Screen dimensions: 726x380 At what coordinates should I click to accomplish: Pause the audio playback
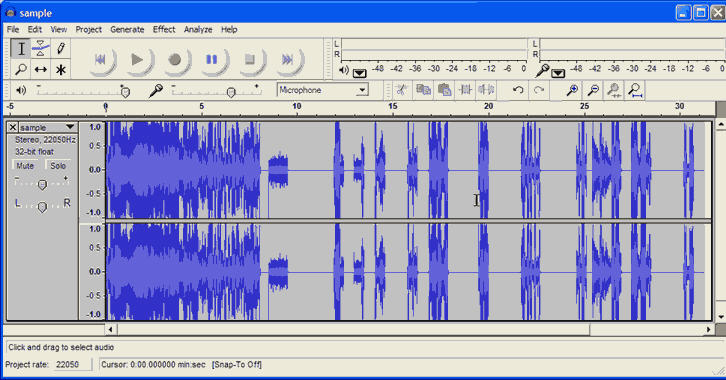[212, 60]
